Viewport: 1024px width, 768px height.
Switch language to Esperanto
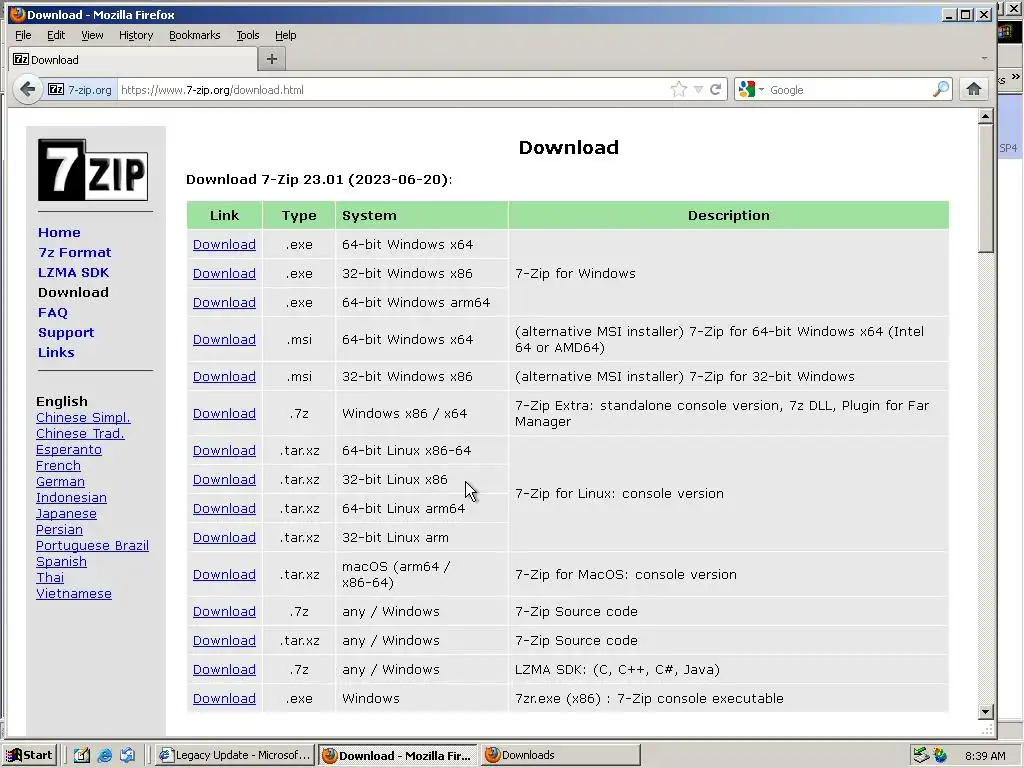[69, 450]
